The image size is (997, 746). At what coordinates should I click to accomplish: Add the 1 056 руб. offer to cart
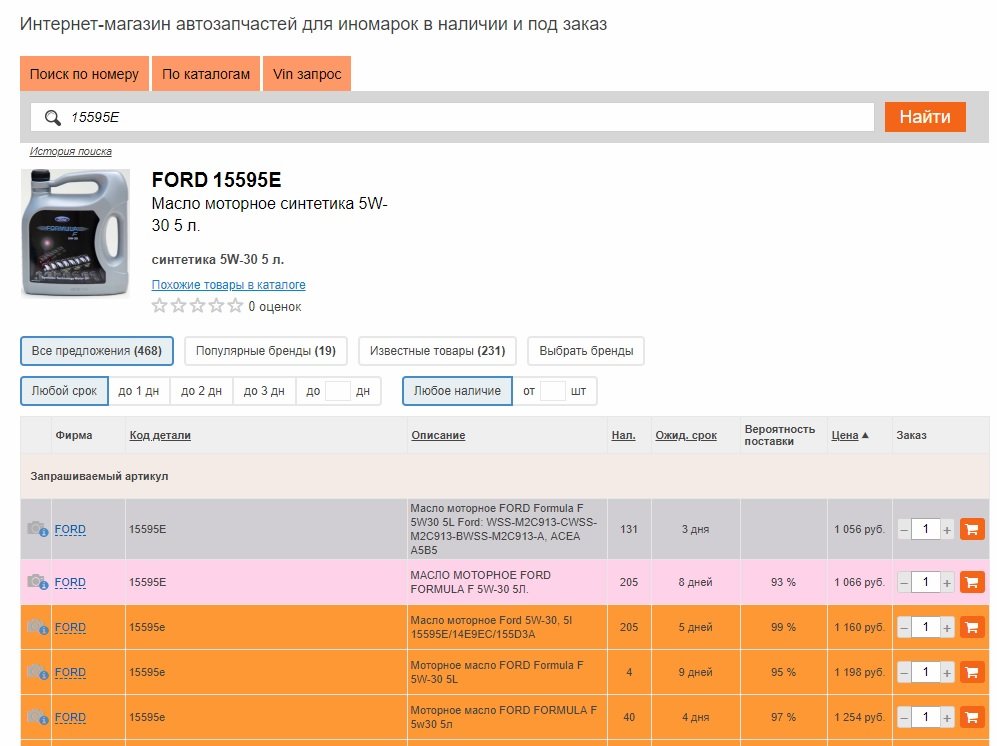point(972,529)
